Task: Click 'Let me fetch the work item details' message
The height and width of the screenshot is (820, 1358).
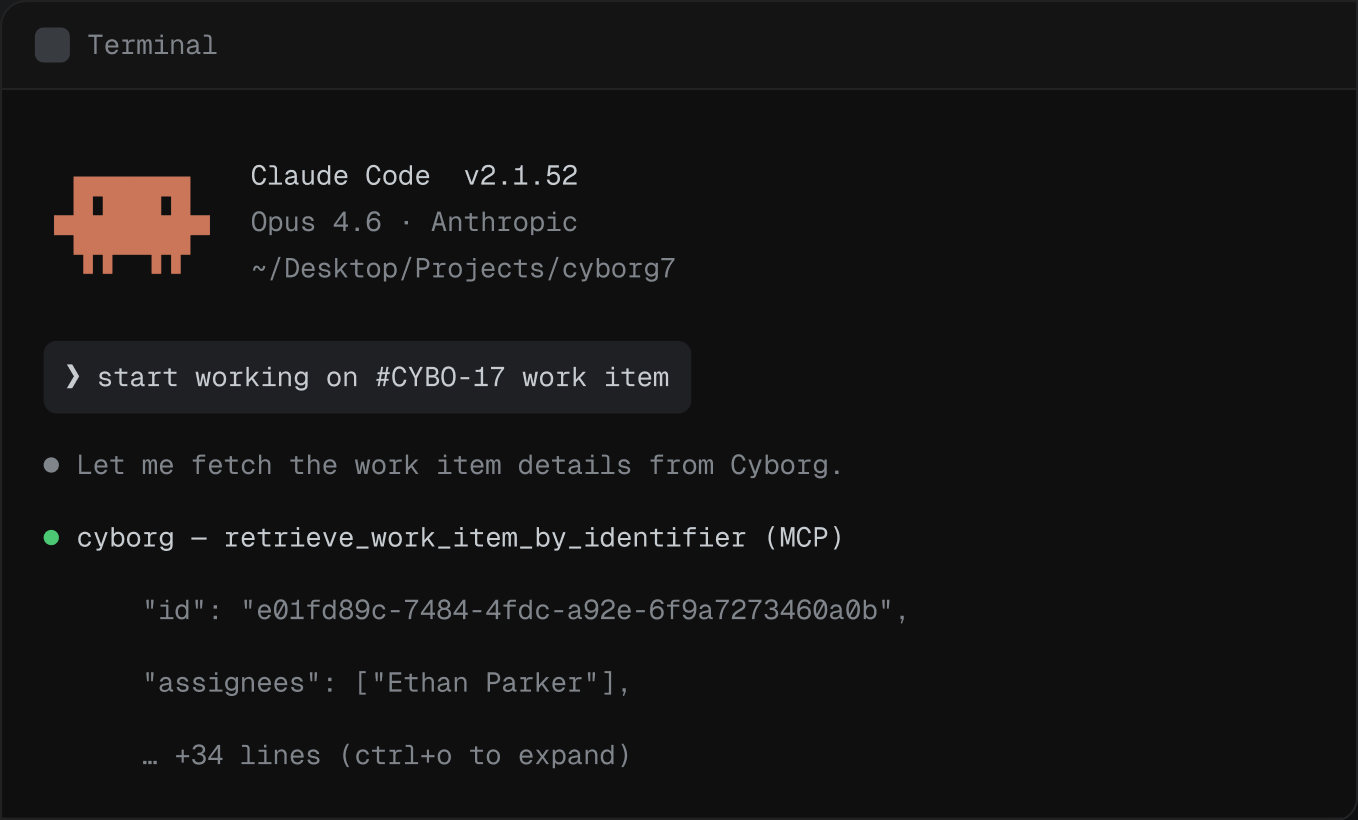Action: coord(460,465)
